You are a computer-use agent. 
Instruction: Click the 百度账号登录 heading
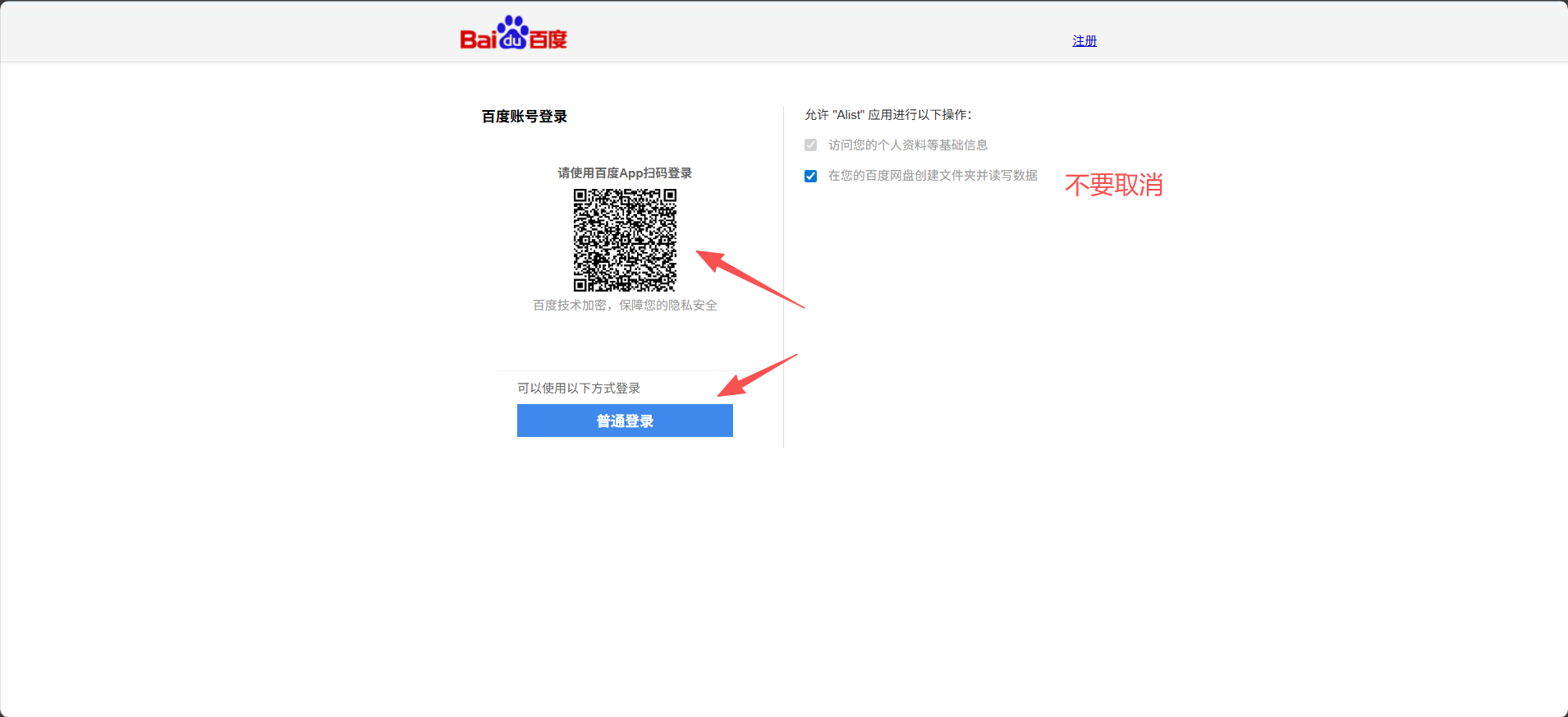pos(525,117)
